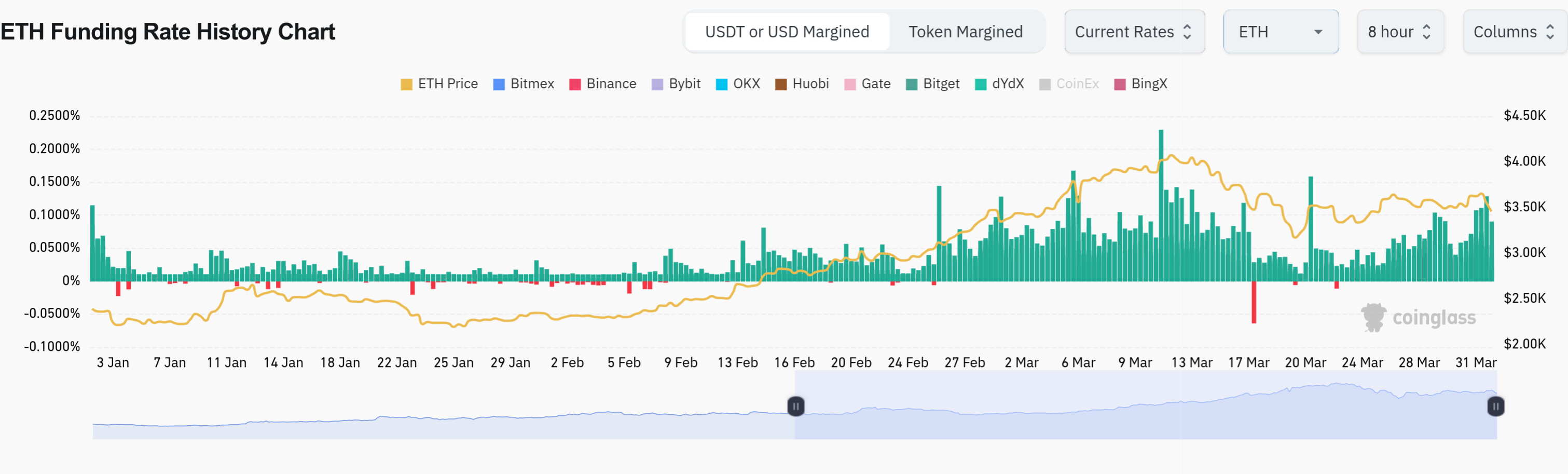Click the Bybit legend color icon
The image size is (1568, 474).
[657, 85]
